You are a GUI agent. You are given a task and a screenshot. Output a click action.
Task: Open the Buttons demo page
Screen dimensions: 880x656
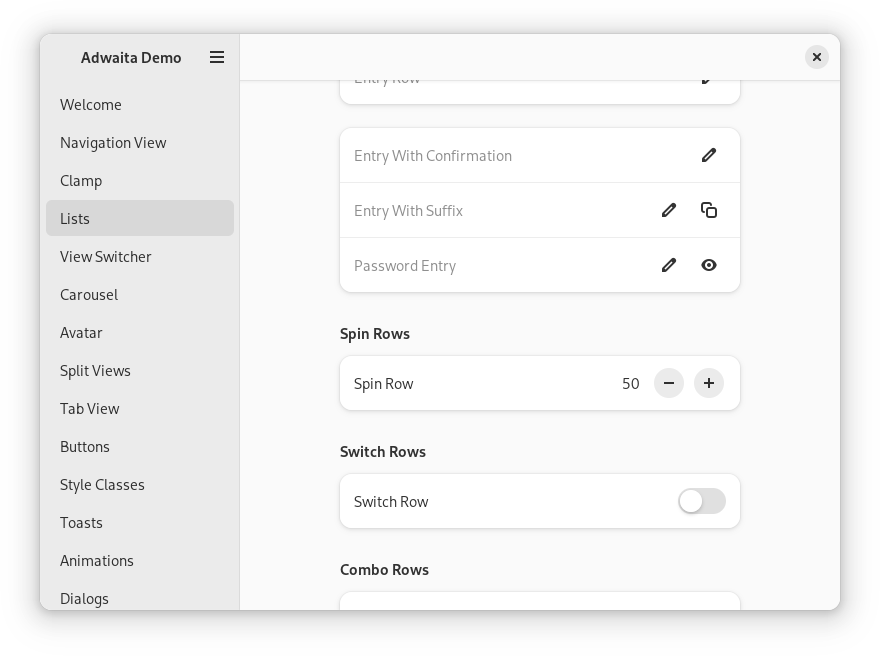[140, 447]
